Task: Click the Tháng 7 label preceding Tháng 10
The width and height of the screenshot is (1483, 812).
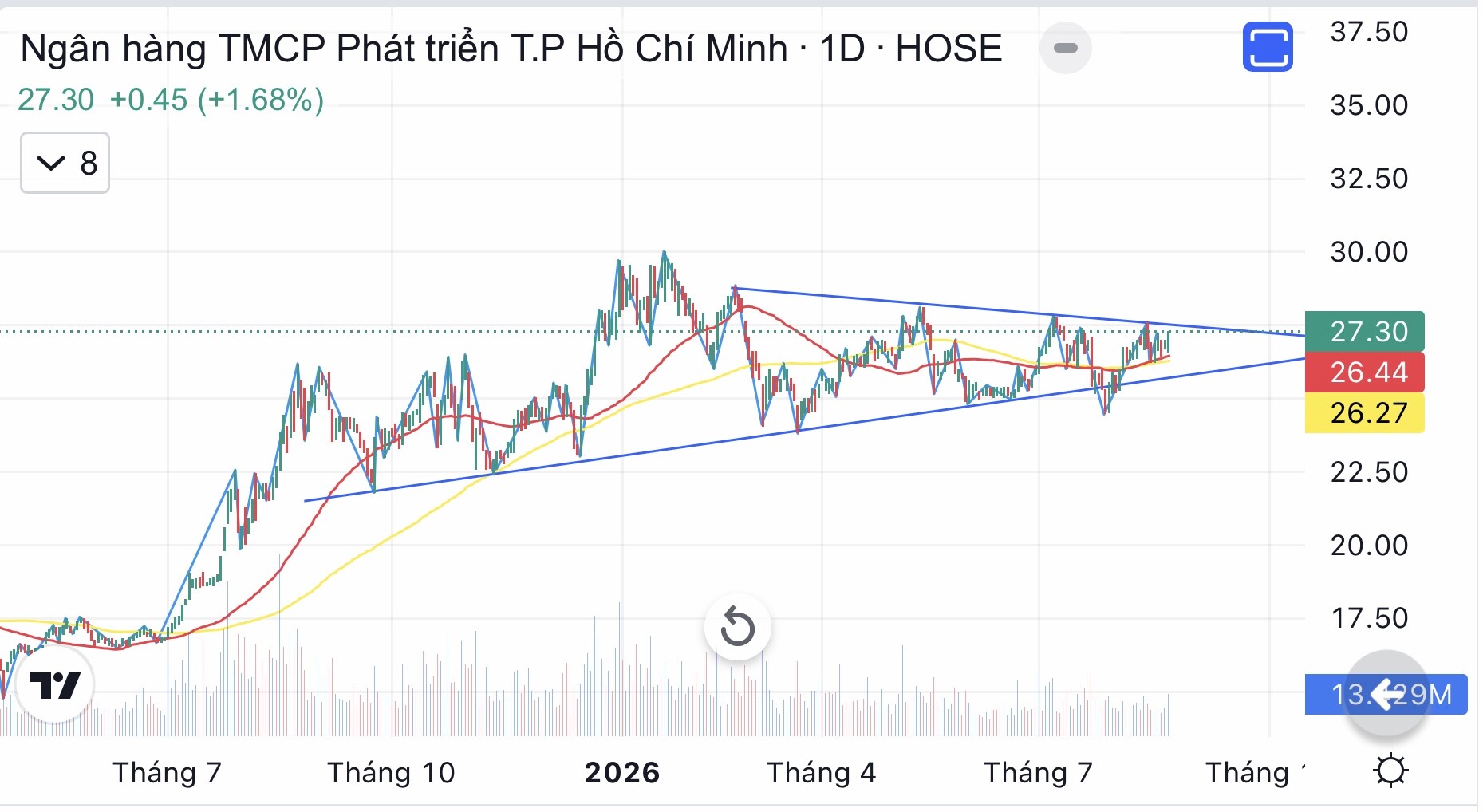Action: click(x=167, y=772)
